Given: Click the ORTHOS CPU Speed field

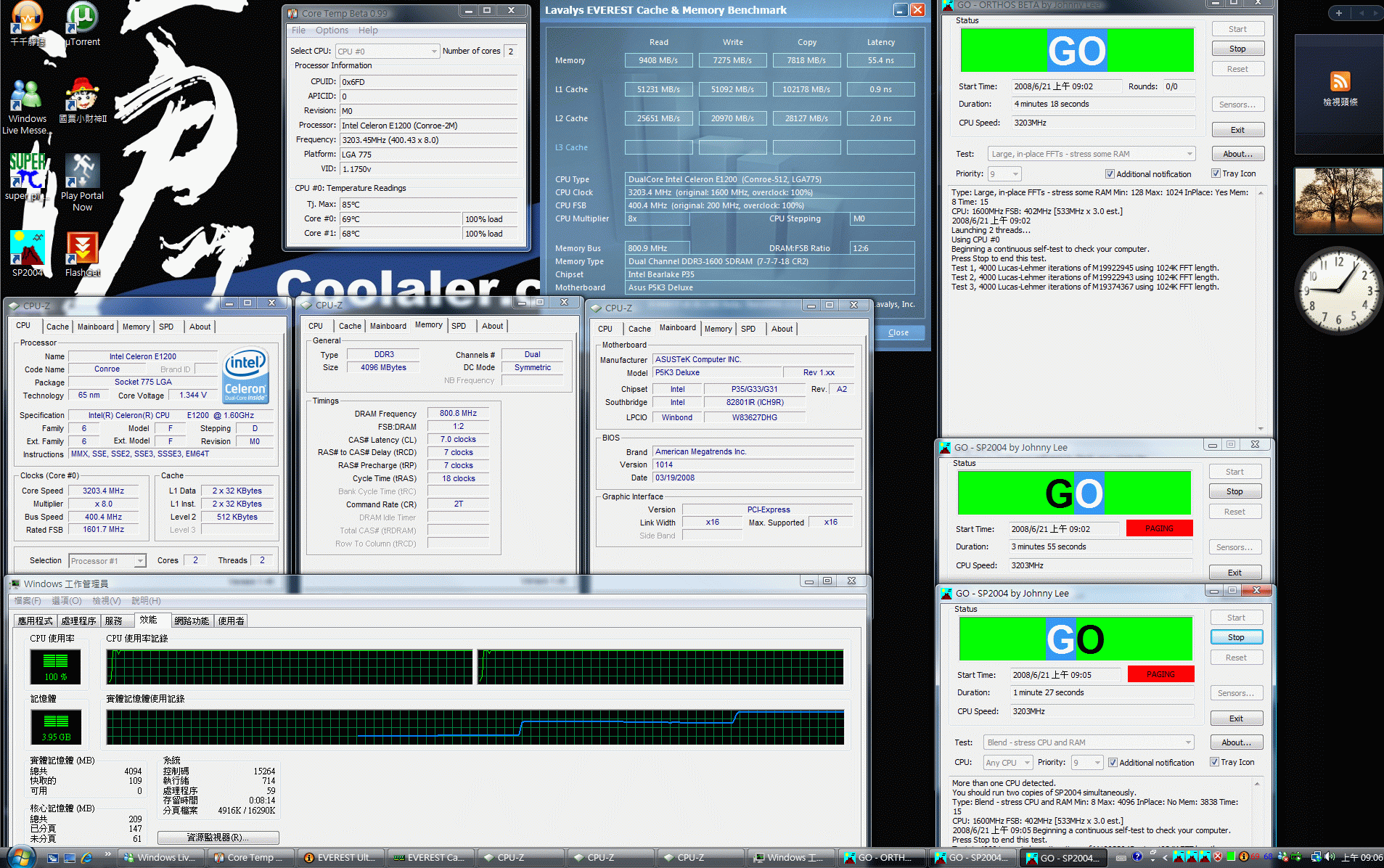Looking at the screenshot, I should tap(1103, 123).
